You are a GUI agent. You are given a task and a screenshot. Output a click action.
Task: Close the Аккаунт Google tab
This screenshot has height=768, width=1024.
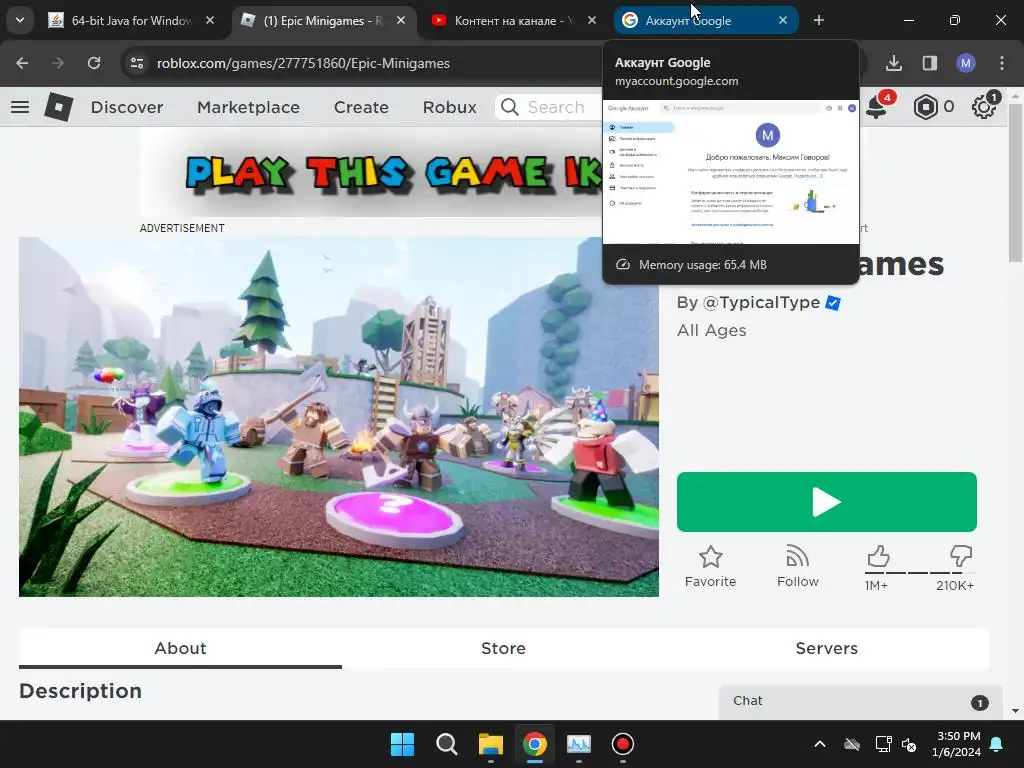(x=783, y=21)
